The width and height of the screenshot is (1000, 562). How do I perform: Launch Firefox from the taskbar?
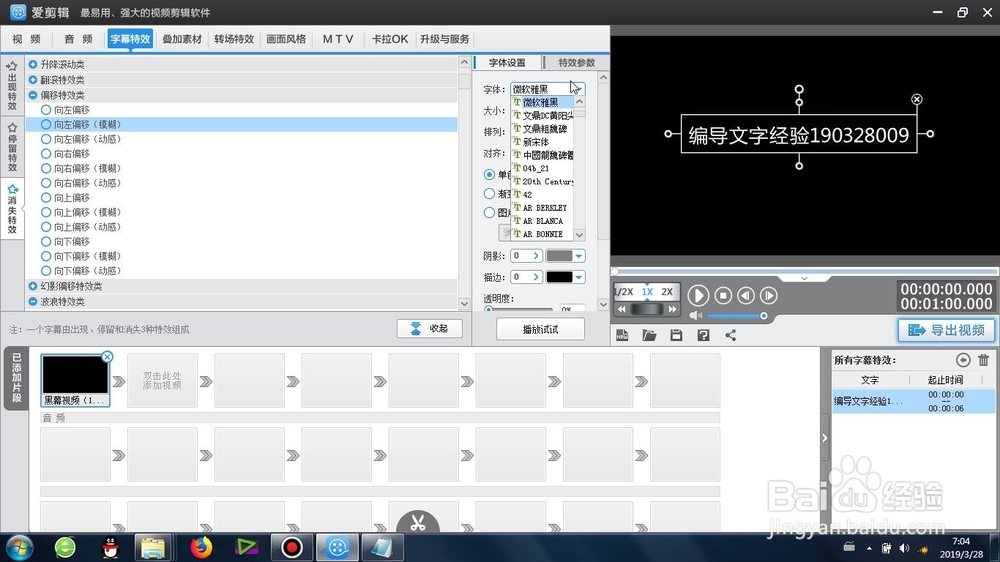click(201, 547)
